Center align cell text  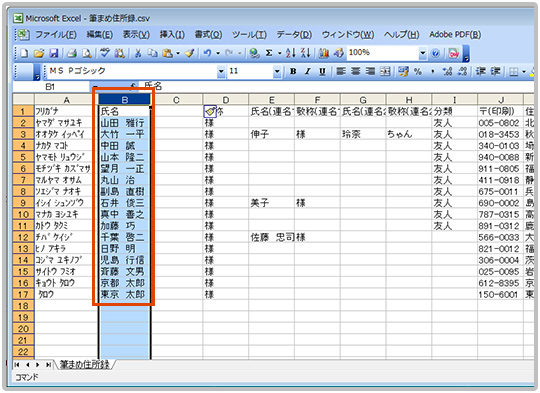click(355, 71)
